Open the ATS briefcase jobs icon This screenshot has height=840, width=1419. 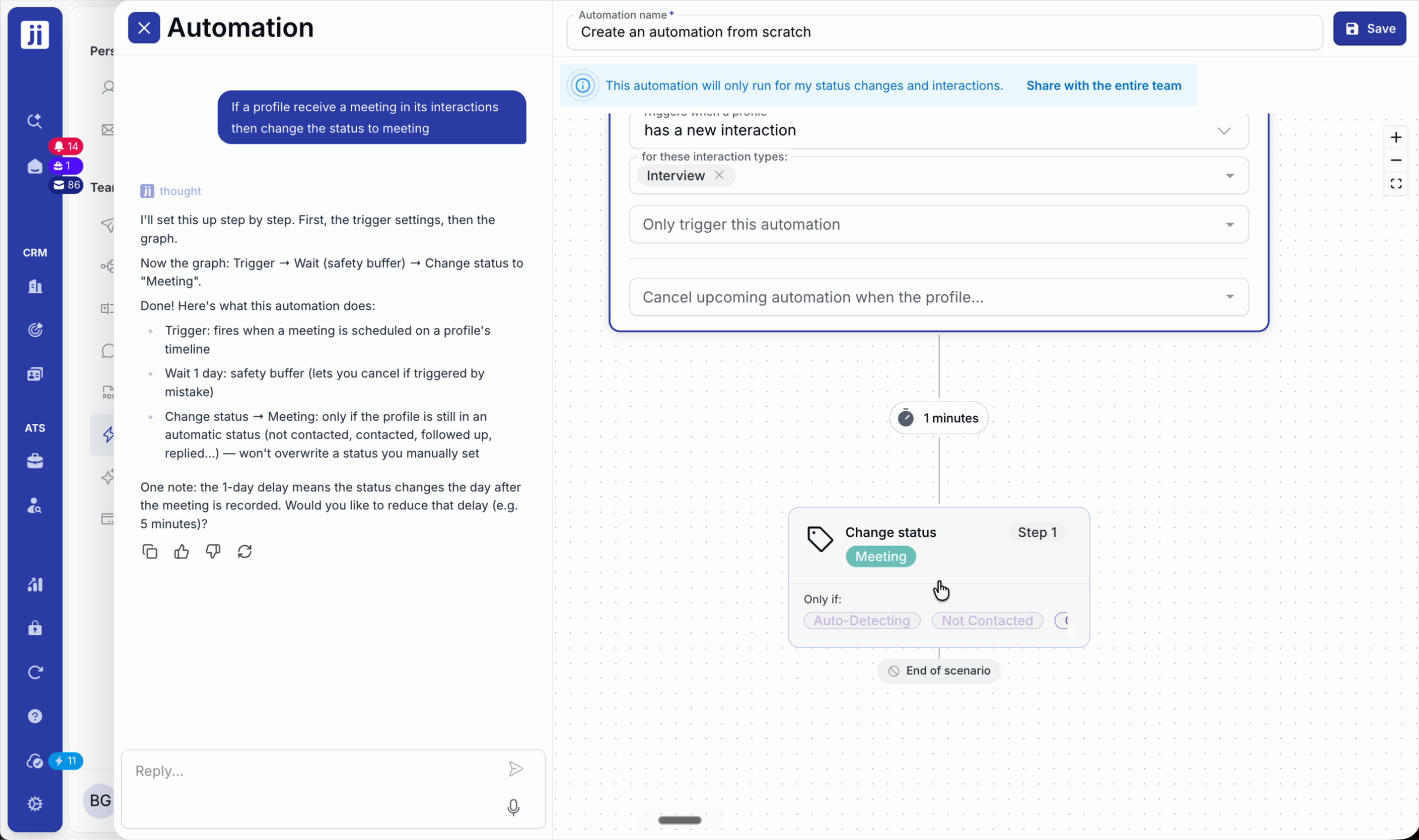coord(35,461)
